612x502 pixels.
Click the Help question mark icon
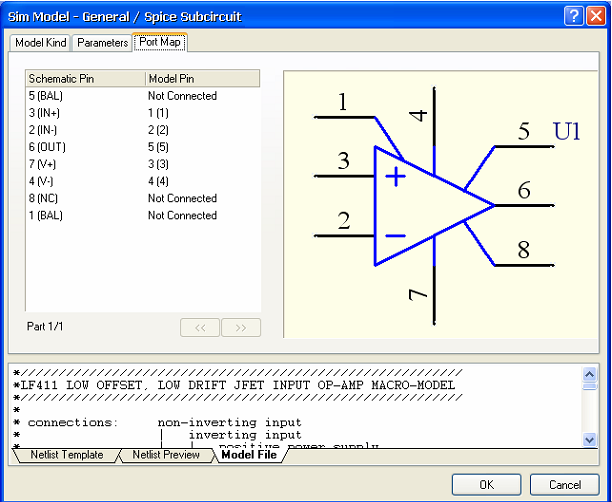573,16
